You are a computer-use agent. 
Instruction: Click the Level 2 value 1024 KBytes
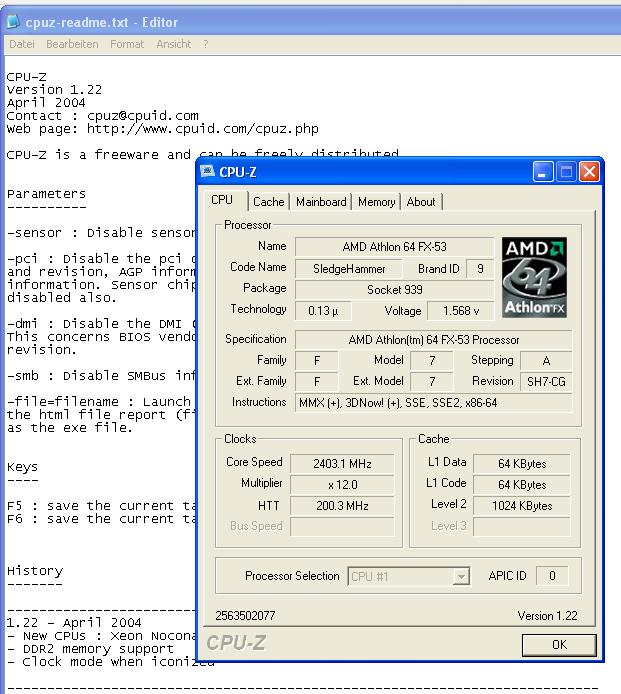522,505
